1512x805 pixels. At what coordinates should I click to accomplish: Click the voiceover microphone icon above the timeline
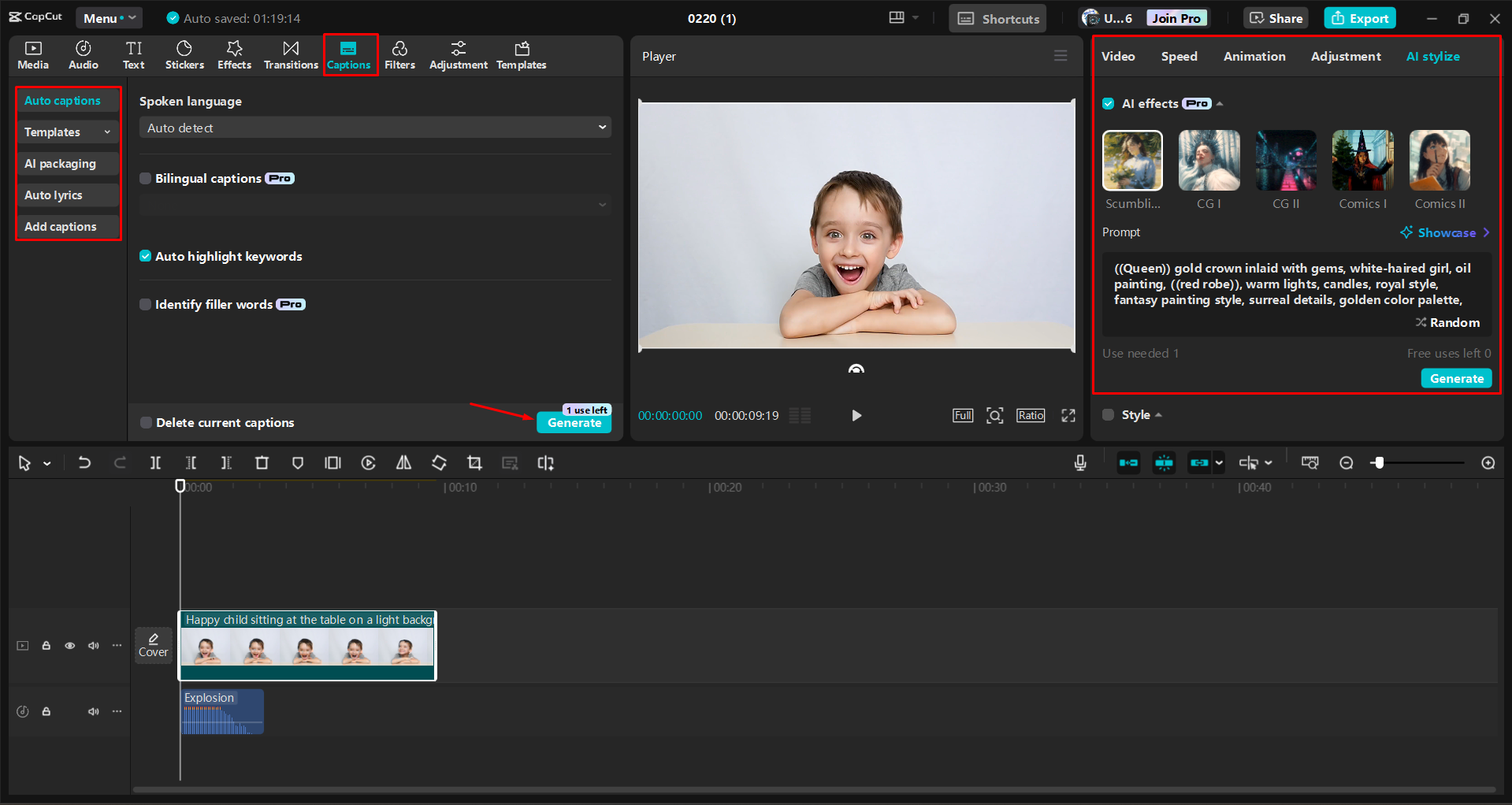(x=1079, y=463)
